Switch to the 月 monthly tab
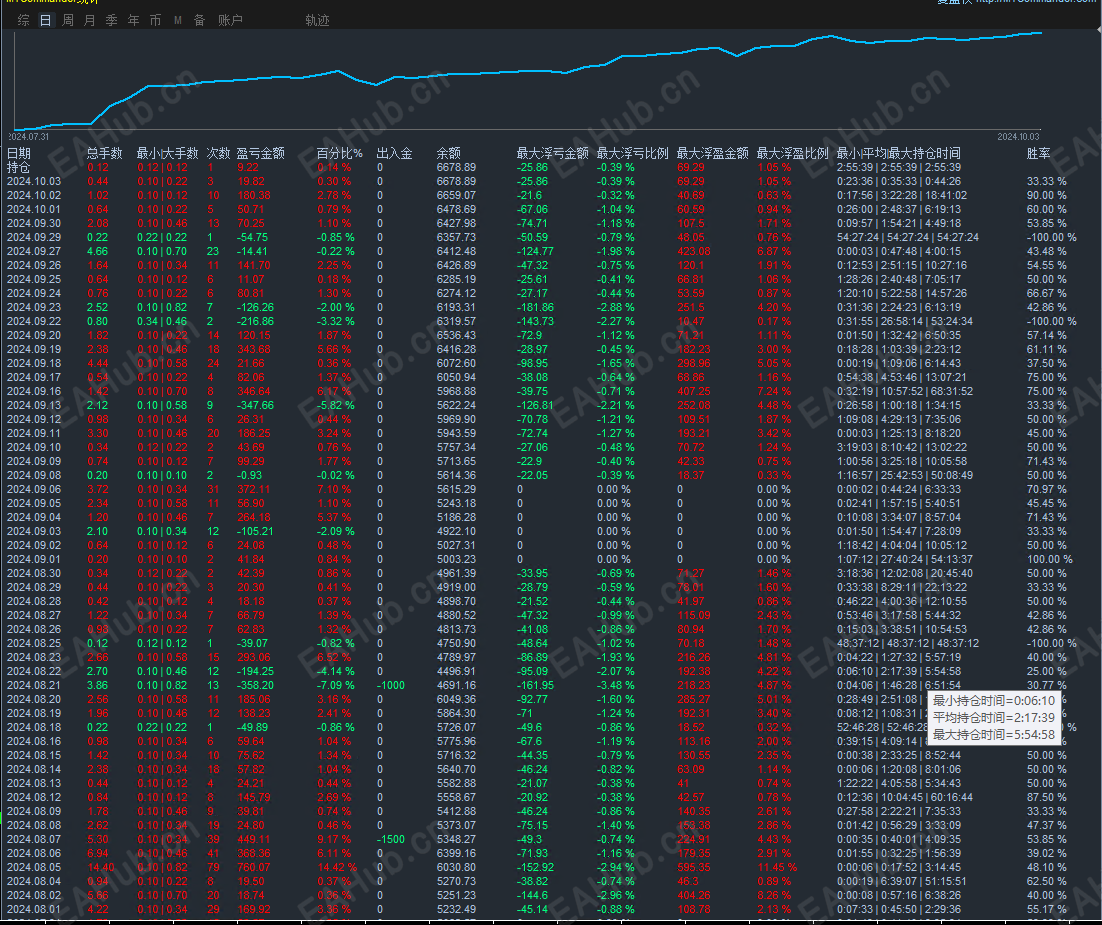Screen dimensions: 1102x925 click(89, 20)
